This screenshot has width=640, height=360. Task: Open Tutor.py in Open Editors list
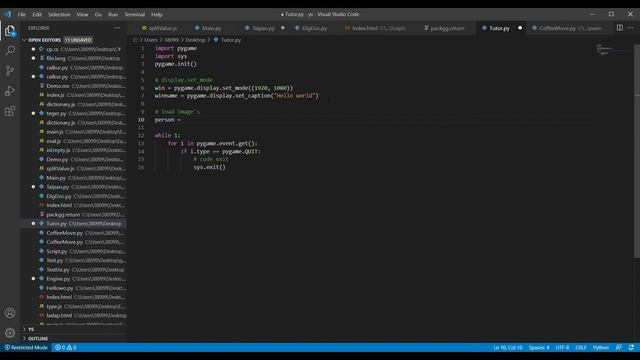73,224
